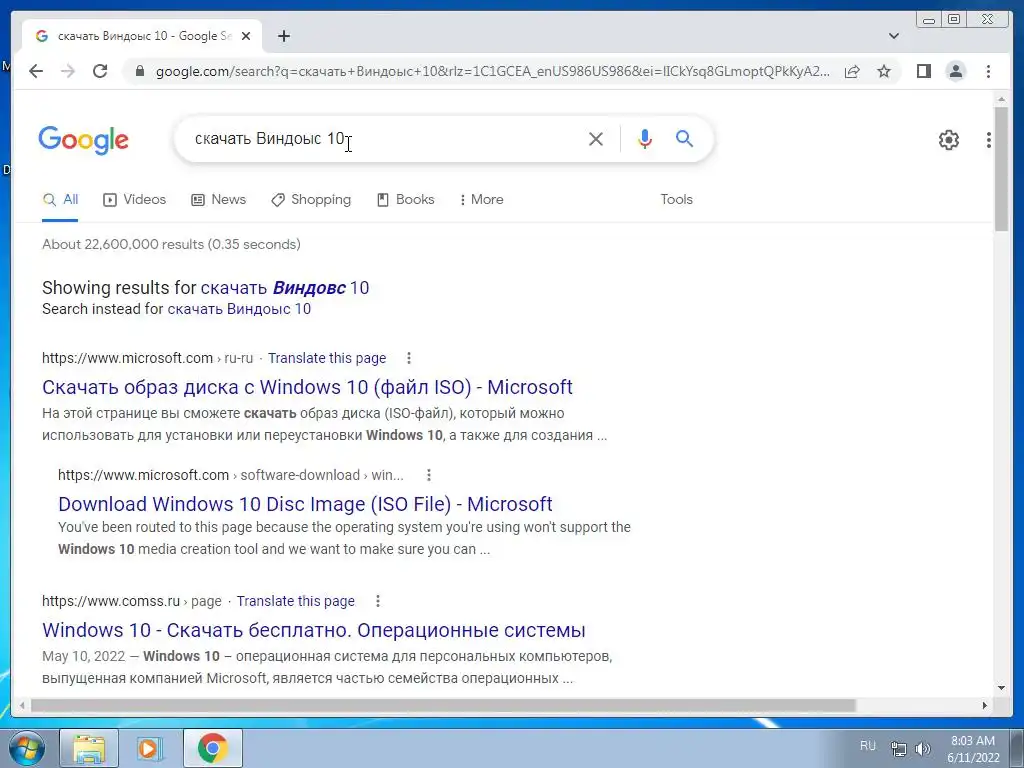Reload the current page
This screenshot has width=1024, height=768.
tap(100, 71)
